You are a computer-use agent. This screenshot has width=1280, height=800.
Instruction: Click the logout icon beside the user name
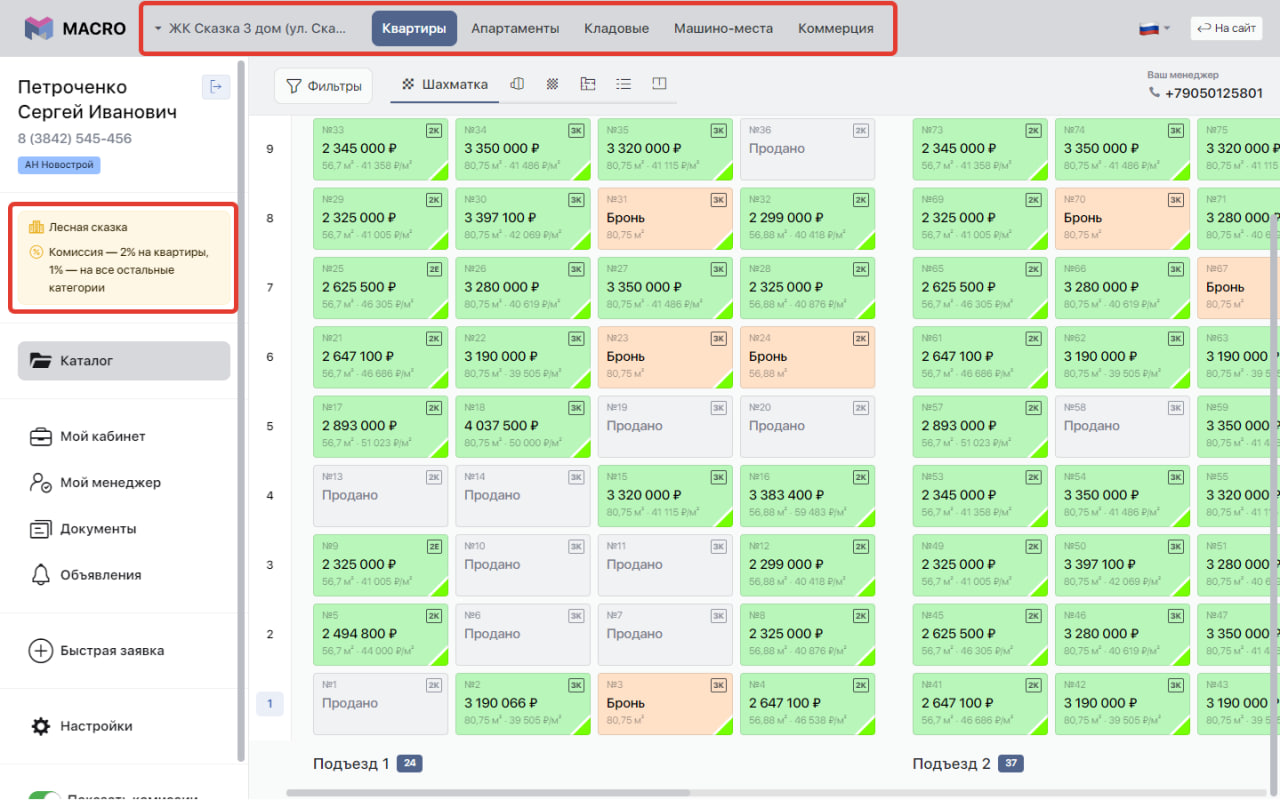[x=216, y=87]
